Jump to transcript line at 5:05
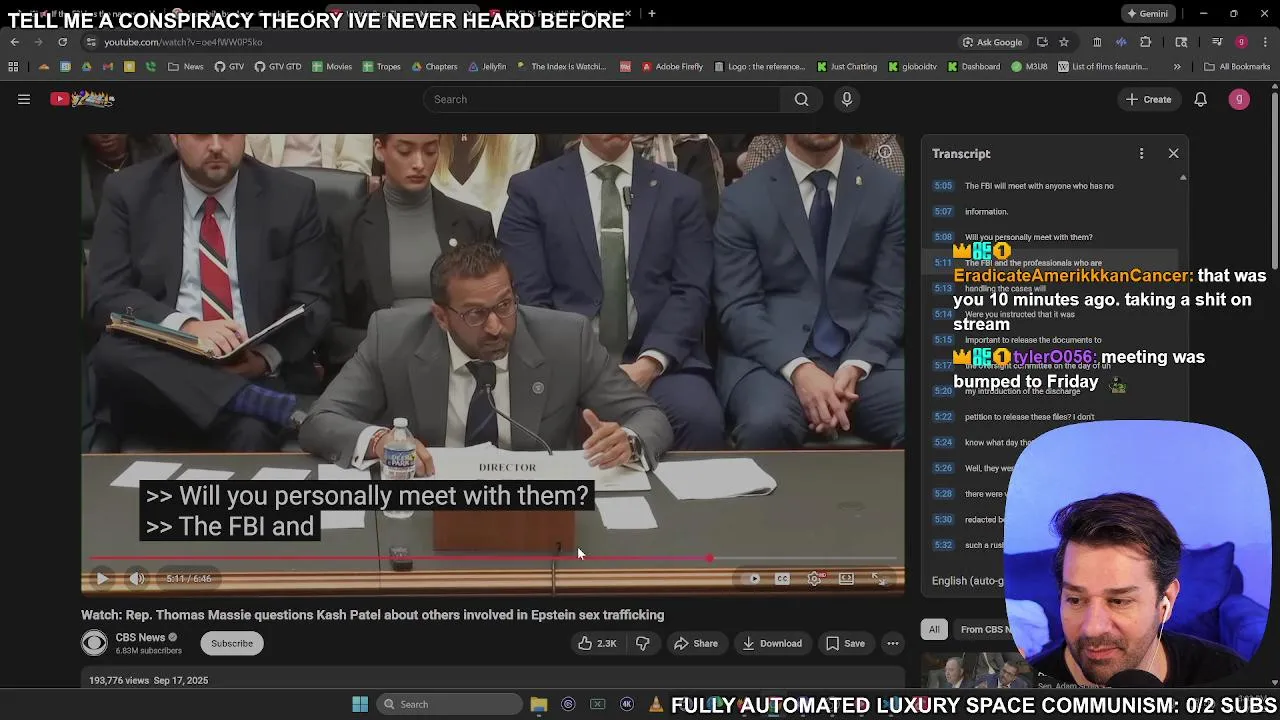The width and height of the screenshot is (1280, 720). pos(1050,186)
